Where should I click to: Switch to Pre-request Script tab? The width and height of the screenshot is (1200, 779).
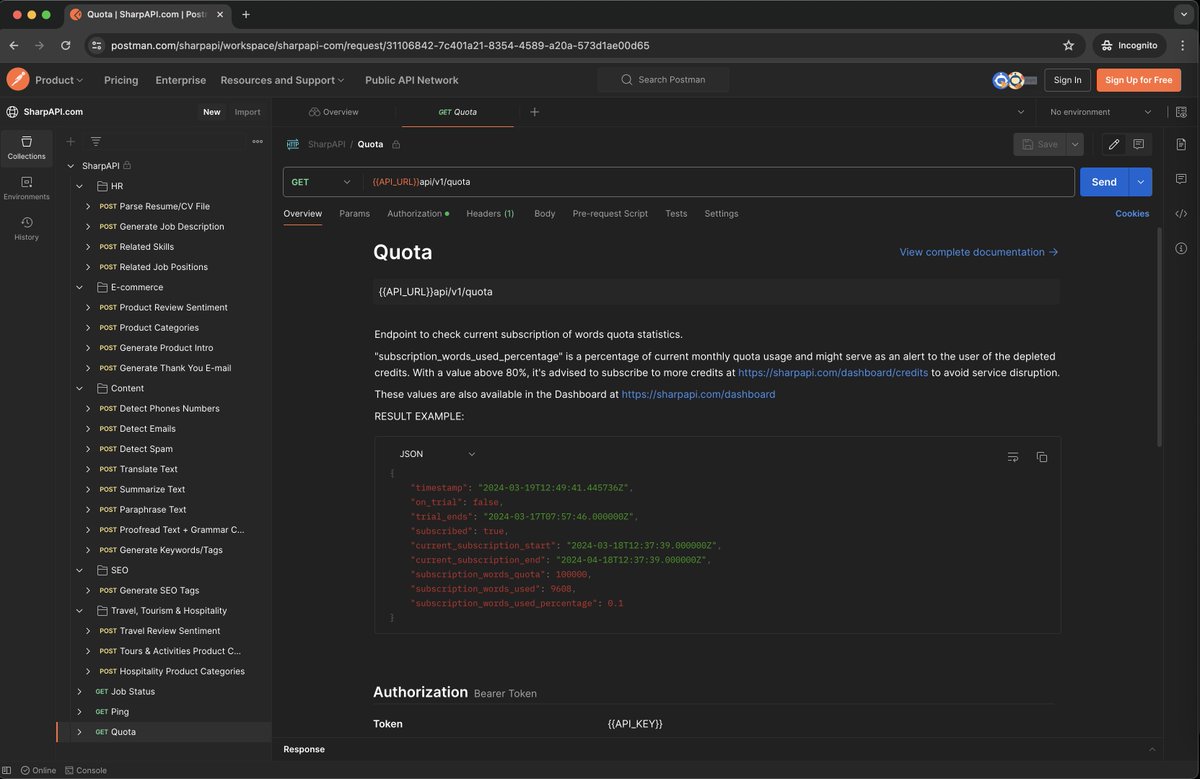(x=610, y=214)
